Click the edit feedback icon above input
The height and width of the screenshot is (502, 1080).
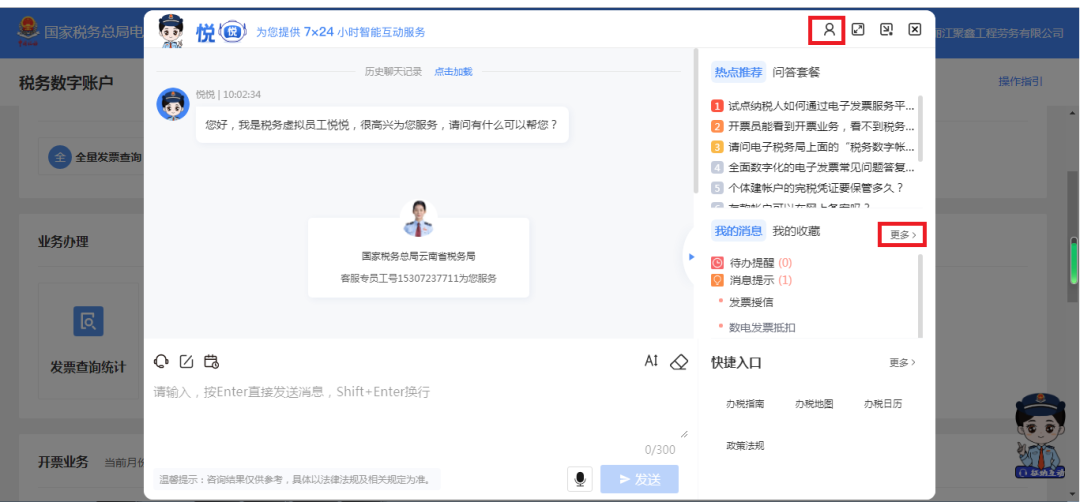[186, 361]
